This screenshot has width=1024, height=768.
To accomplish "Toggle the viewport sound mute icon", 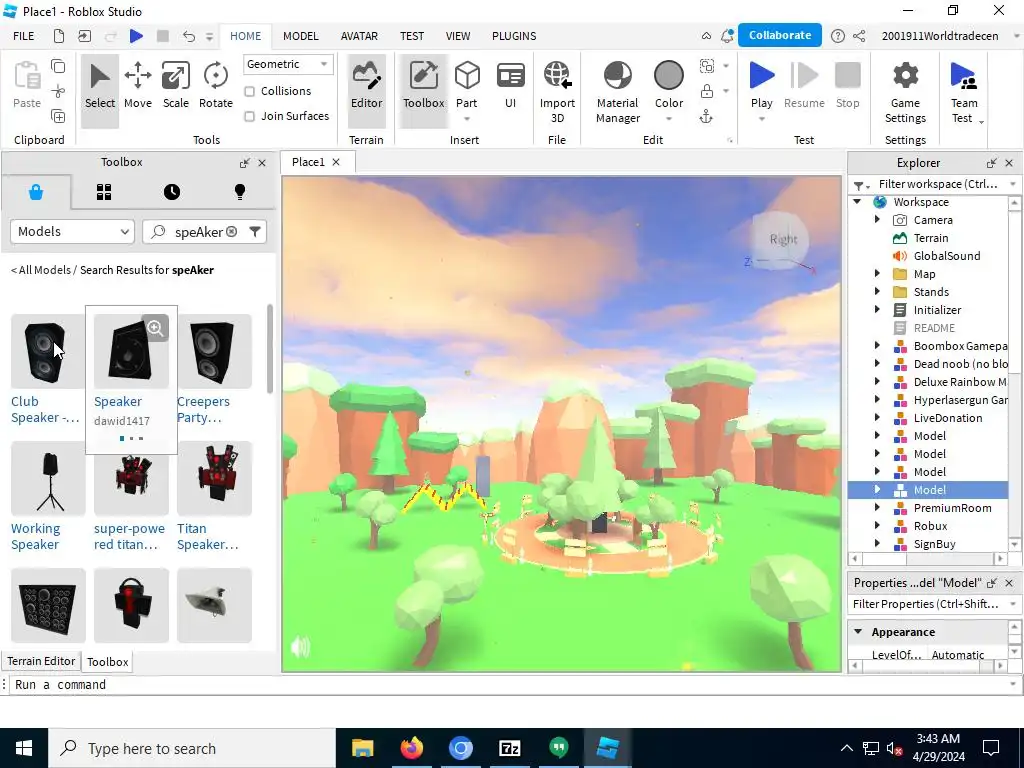I will (x=300, y=647).
